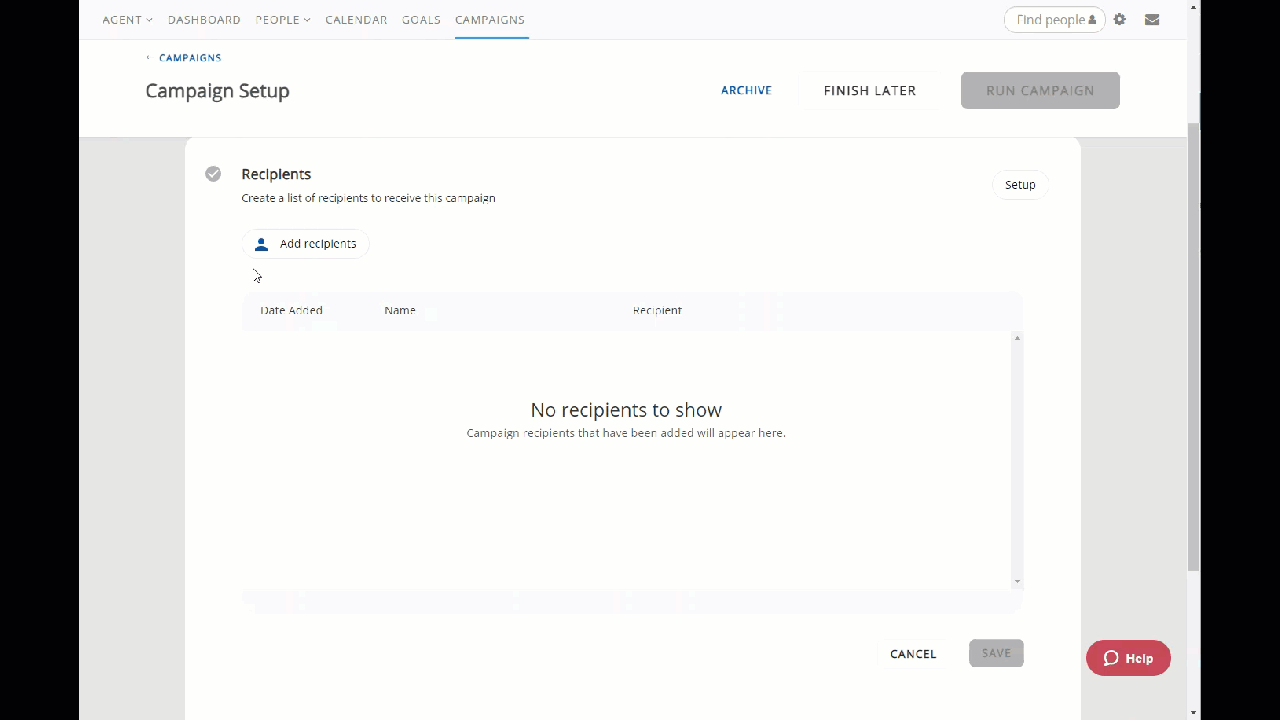1280x720 pixels.
Task: Go to the Dashboard tab
Action: pyautogui.click(x=204, y=20)
